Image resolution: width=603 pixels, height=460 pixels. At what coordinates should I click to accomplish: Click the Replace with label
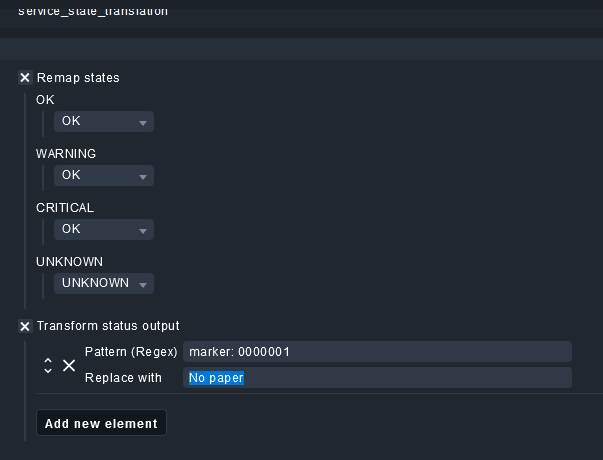123,378
